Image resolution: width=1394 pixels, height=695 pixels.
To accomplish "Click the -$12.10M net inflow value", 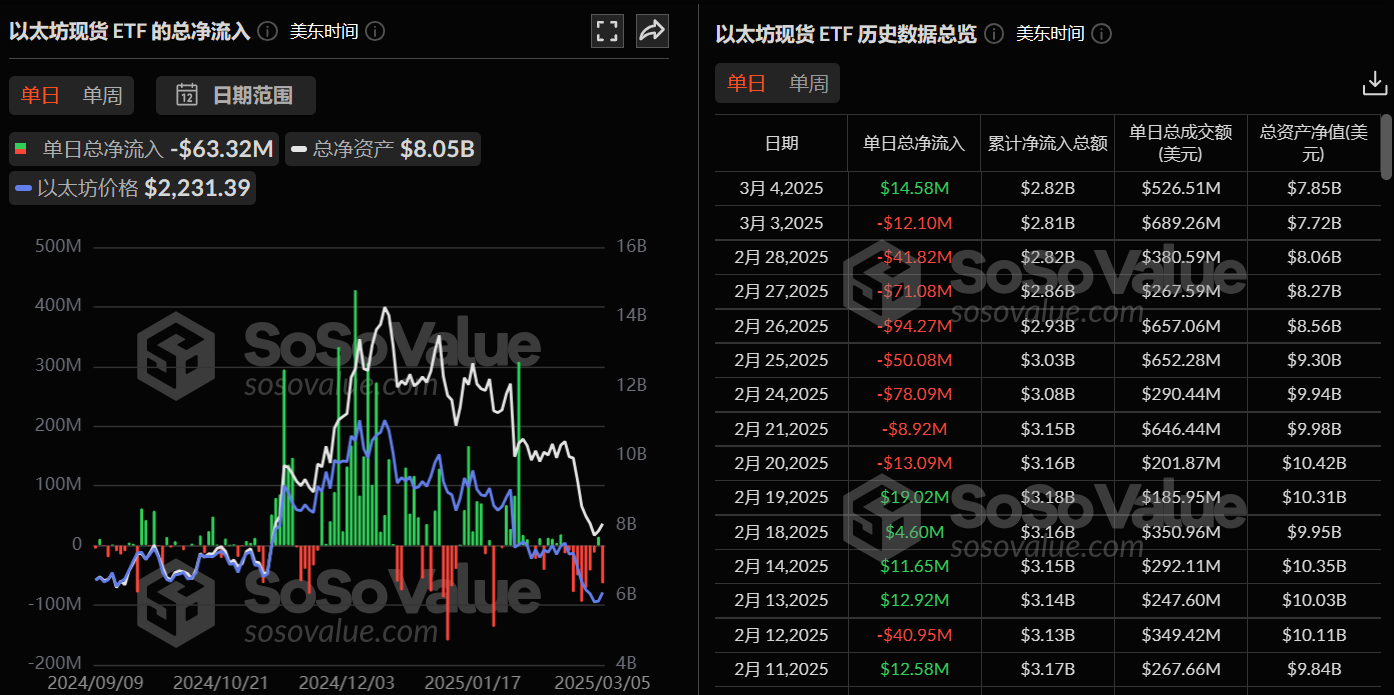I will [x=914, y=222].
